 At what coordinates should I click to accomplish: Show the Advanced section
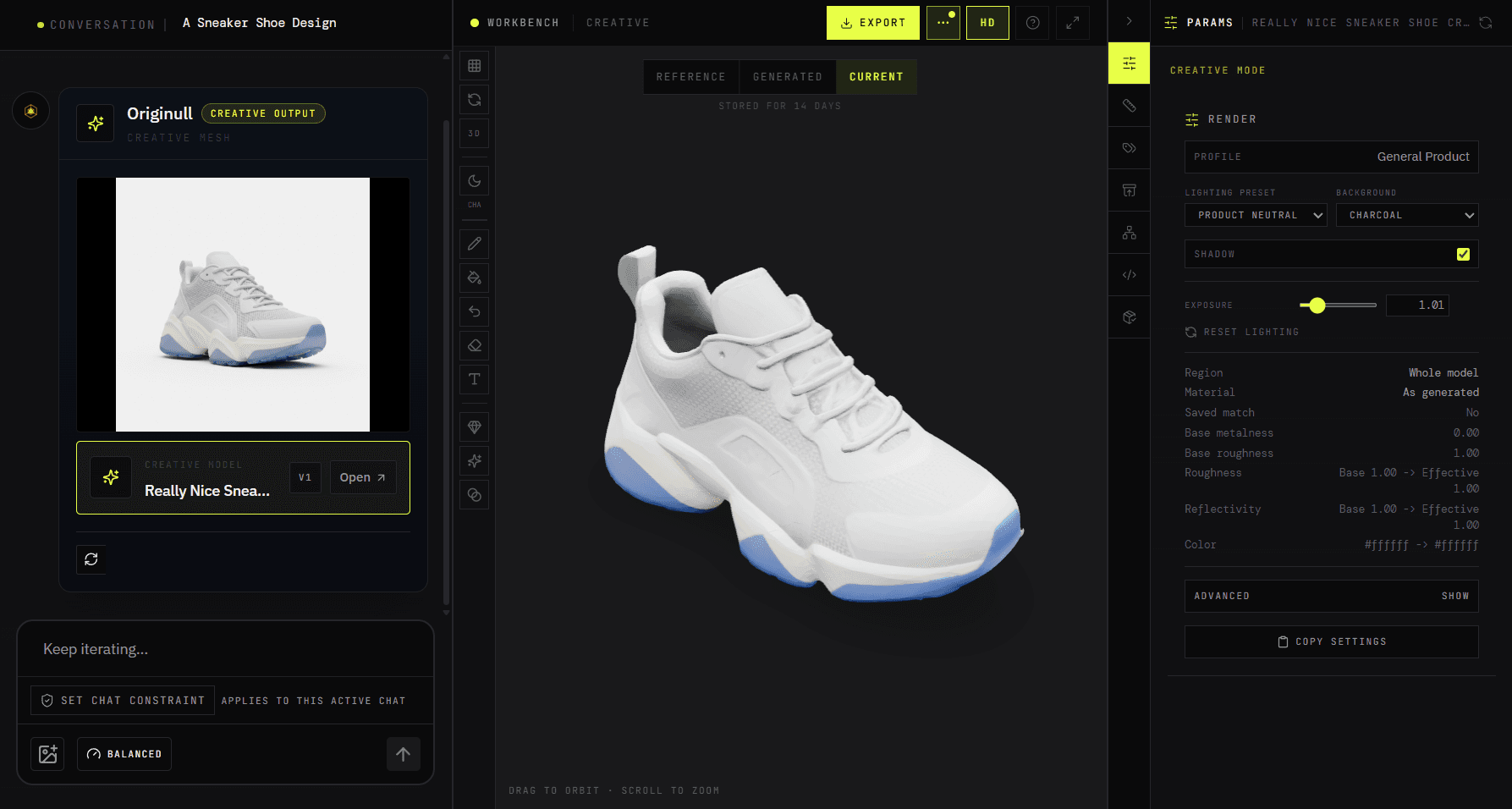click(1332, 596)
